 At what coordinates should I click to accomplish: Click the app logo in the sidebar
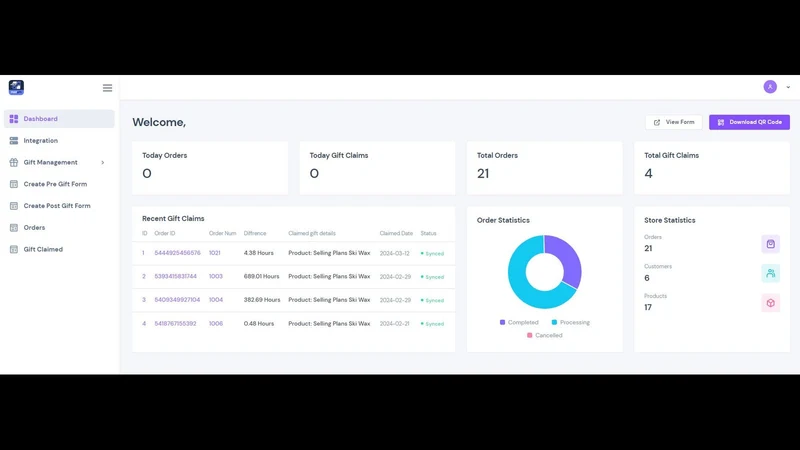16,87
